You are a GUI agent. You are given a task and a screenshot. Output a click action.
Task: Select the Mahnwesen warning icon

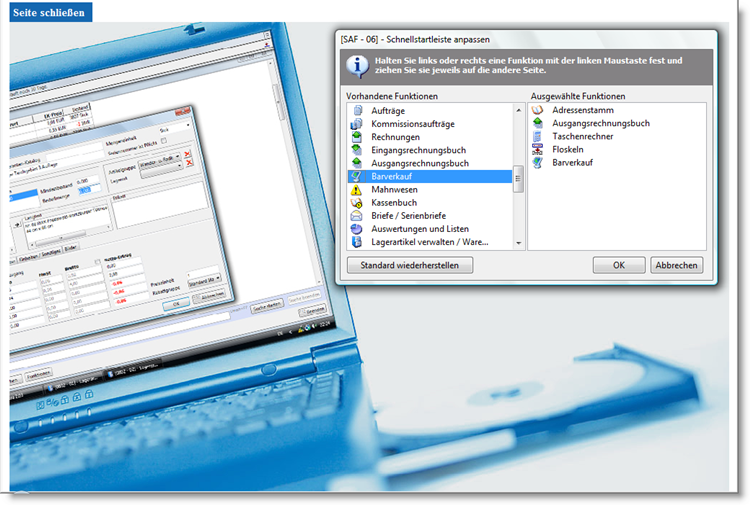coord(355,189)
